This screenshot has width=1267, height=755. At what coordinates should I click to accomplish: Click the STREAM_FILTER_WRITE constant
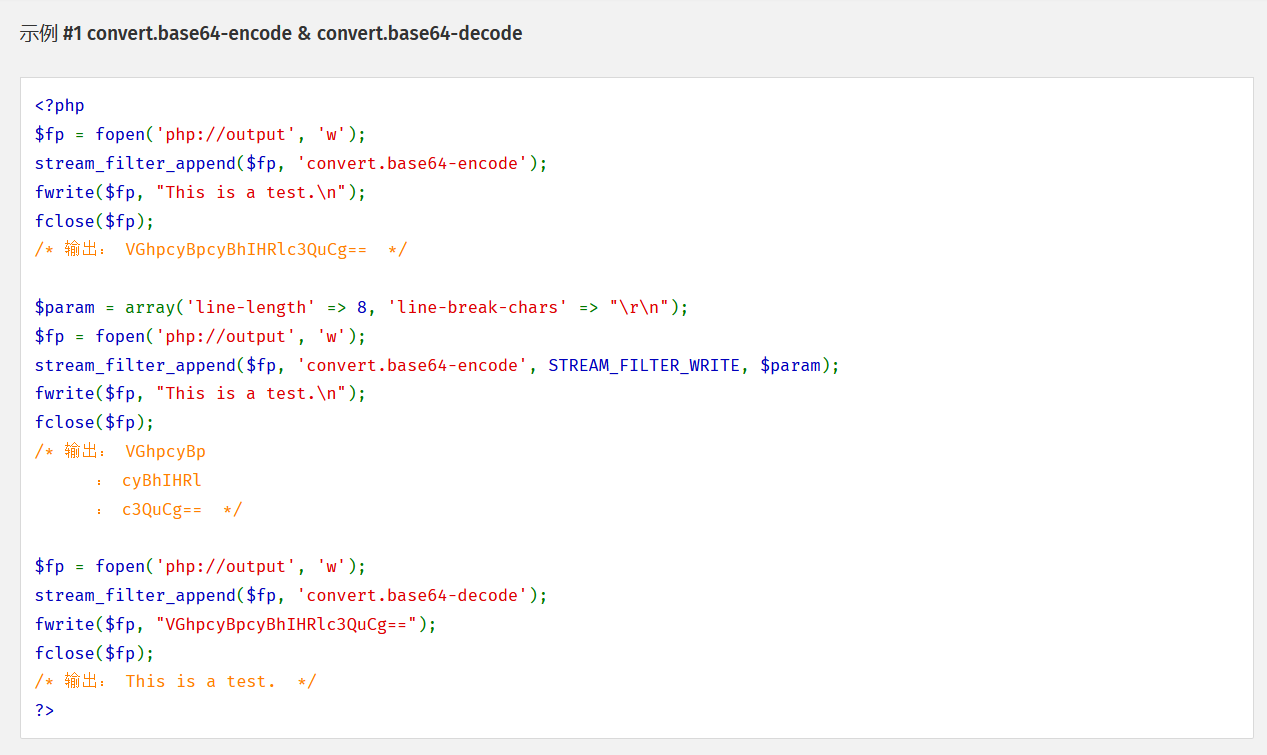pyautogui.click(x=645, y=365)
